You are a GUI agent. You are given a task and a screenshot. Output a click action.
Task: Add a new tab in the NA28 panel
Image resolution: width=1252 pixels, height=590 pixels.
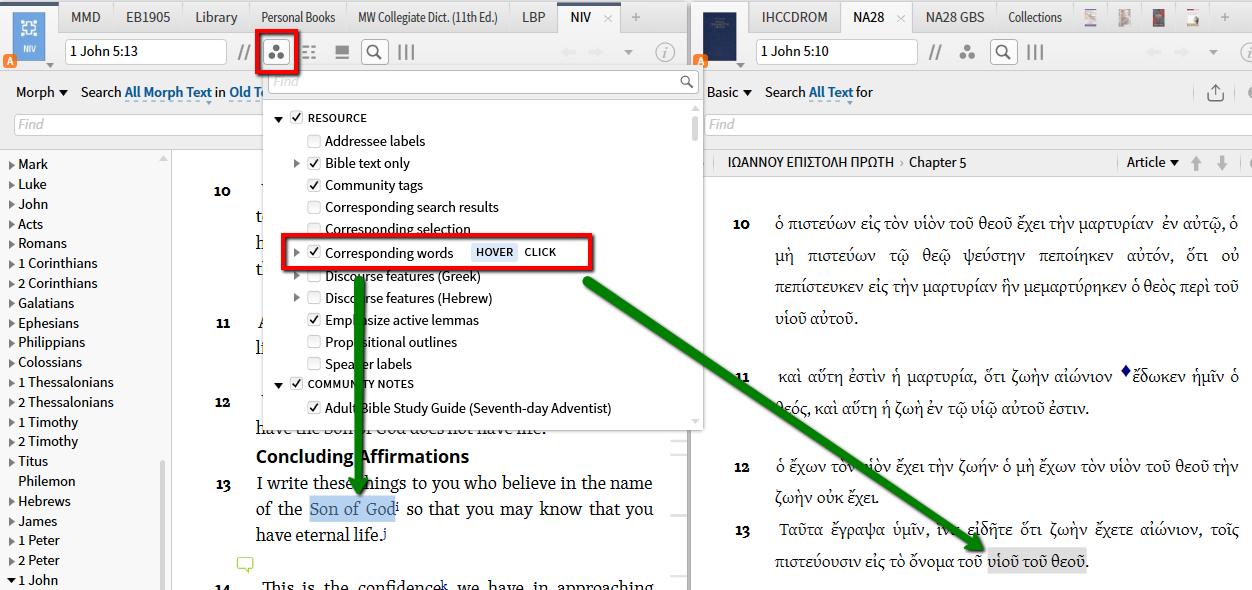pos(1226,17)
